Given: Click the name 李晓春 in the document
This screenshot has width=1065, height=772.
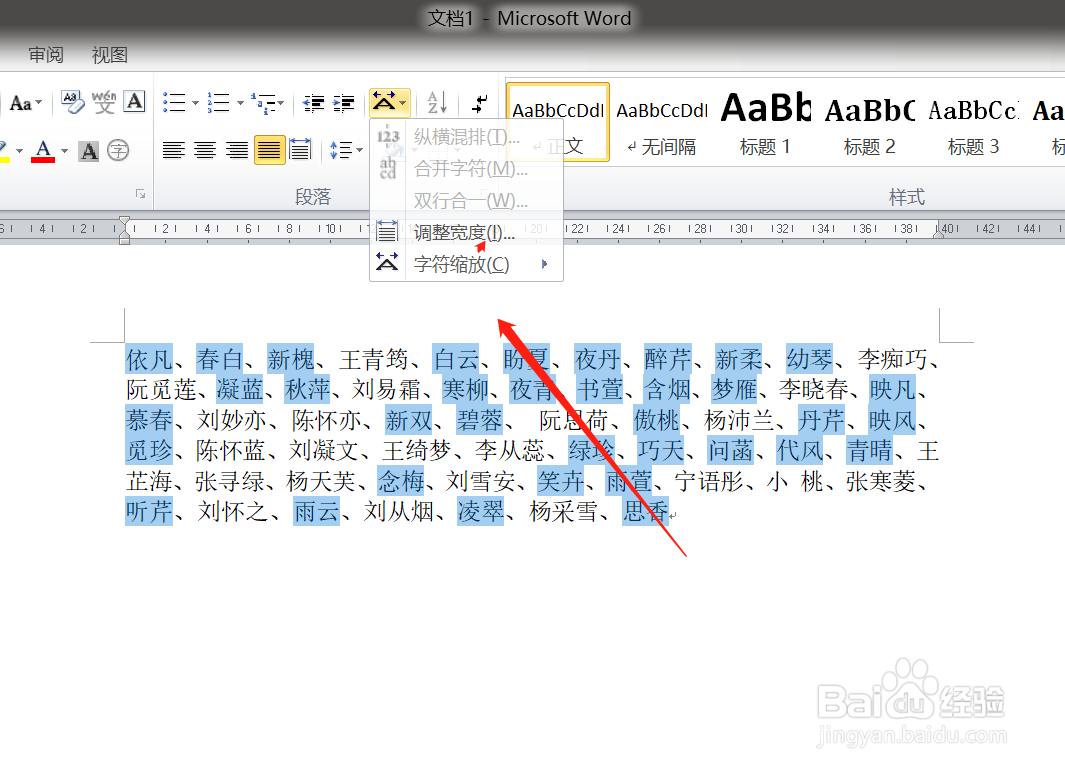Looking at the screenshot, I should [814, 390].
